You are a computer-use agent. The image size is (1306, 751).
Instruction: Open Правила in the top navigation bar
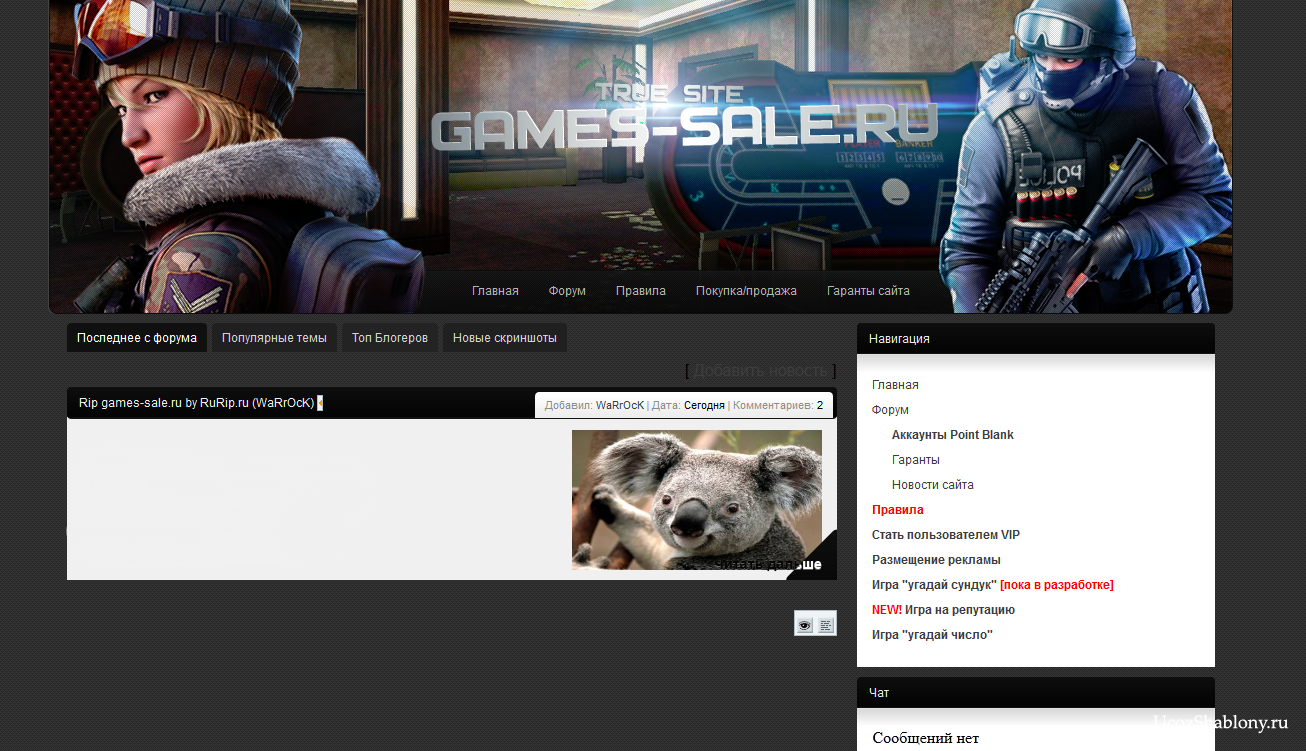pos(641,291)
